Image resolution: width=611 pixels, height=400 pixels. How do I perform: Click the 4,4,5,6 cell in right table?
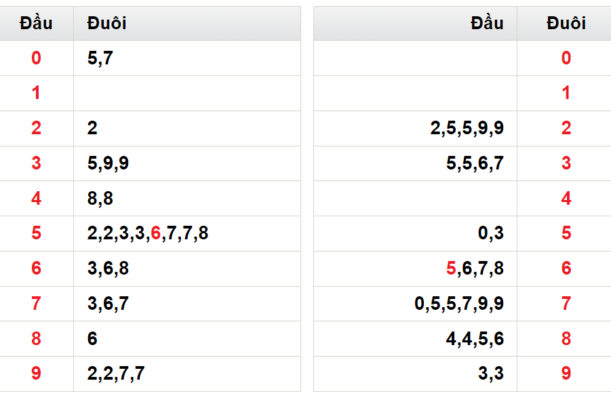click(415, 338)
